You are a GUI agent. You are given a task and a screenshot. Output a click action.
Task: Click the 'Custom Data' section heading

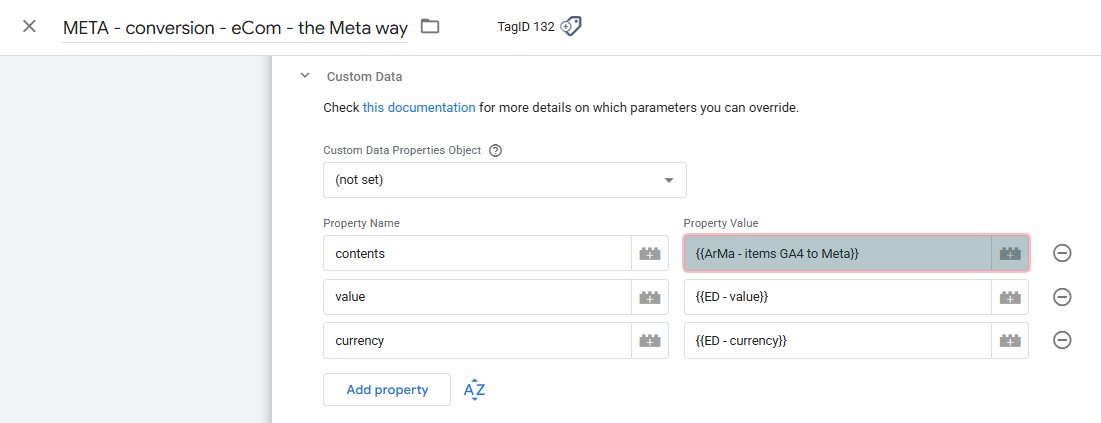click(x=364, y=76)
